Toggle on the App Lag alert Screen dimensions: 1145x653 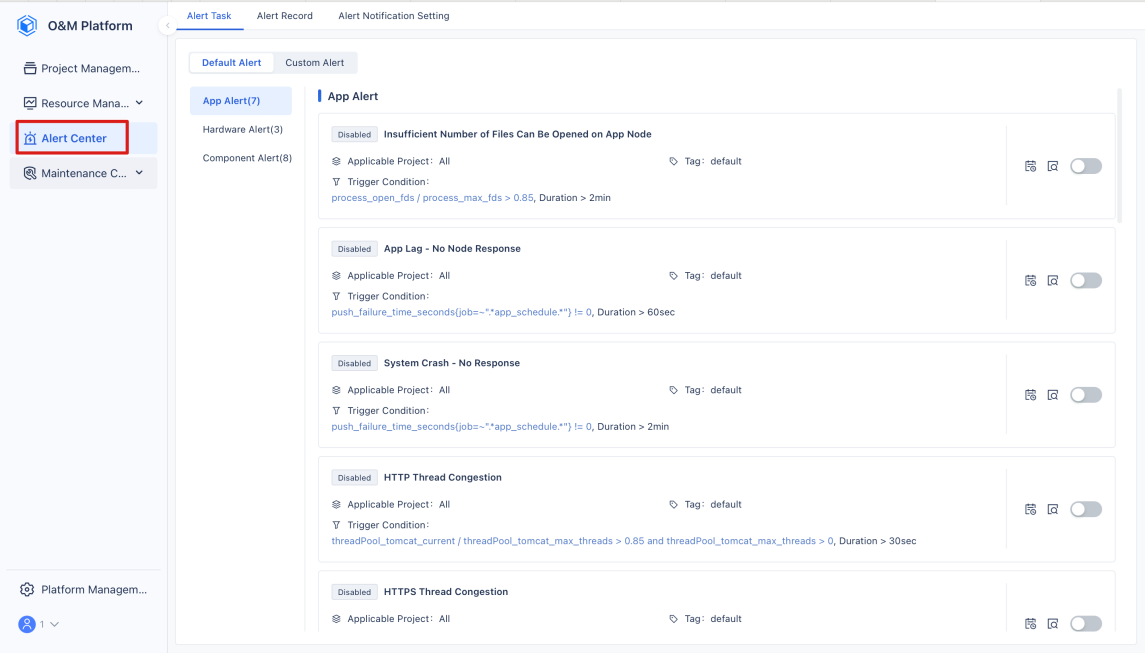tap(1086, 280)
